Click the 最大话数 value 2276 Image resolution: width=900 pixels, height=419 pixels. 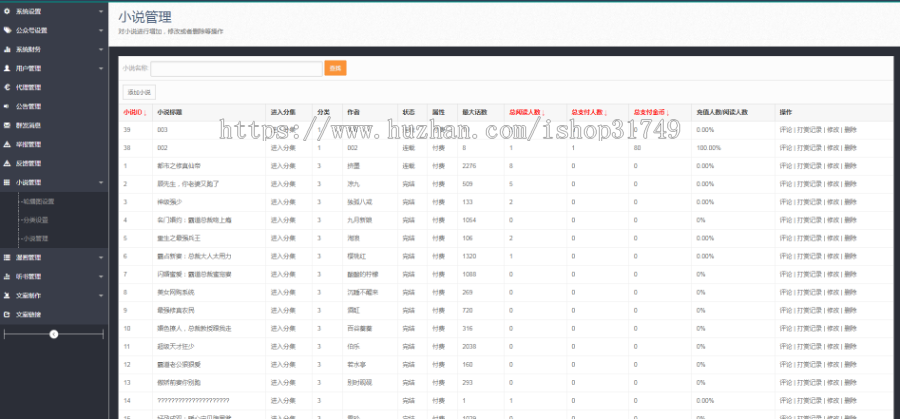coord(470,166)
